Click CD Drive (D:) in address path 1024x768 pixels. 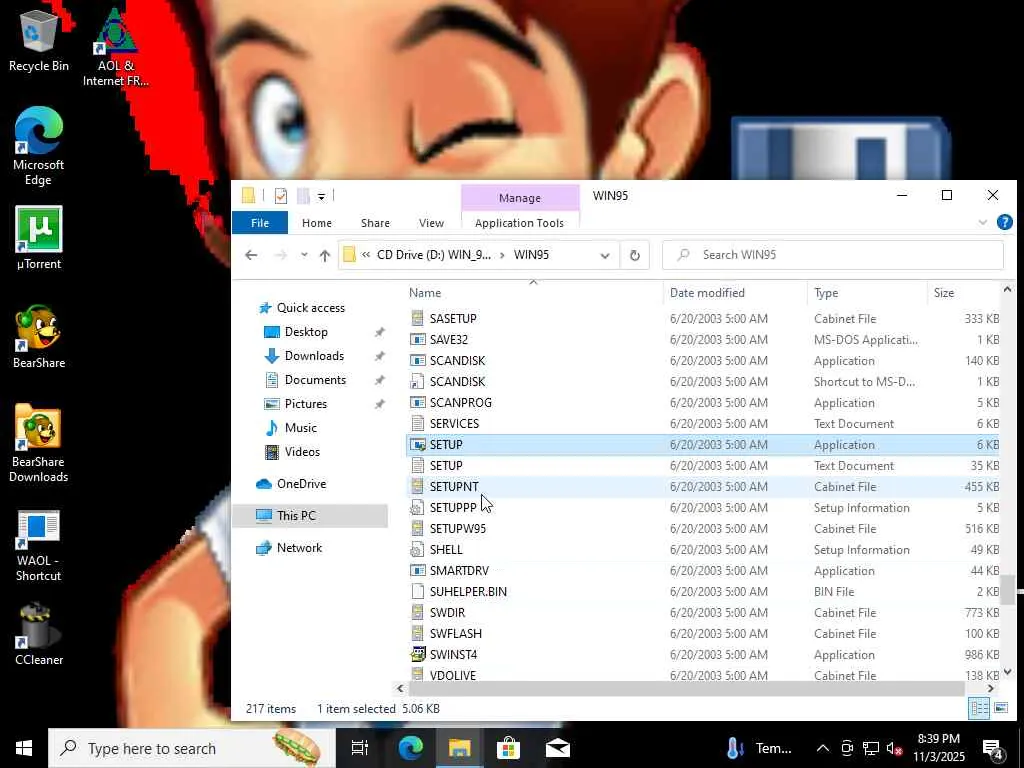[434, 255]
